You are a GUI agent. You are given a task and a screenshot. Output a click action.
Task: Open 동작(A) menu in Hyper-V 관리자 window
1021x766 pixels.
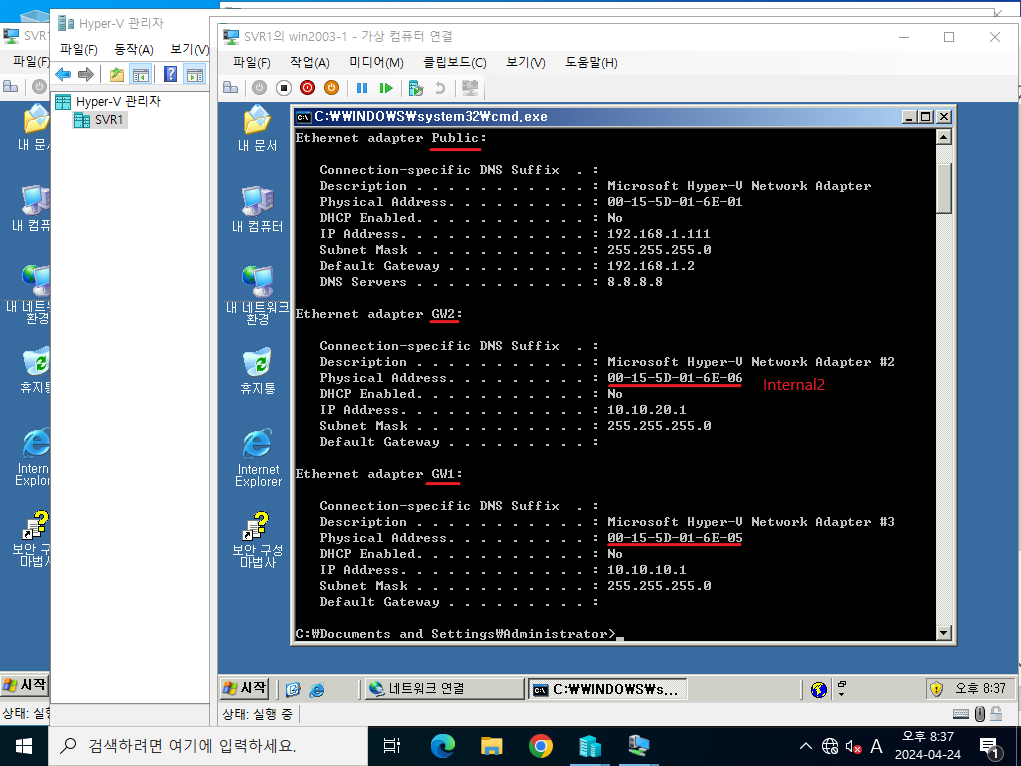(133, 50)
